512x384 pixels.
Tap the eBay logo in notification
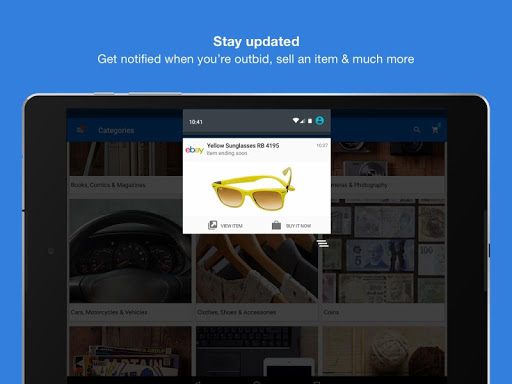[x=194, y=150]
